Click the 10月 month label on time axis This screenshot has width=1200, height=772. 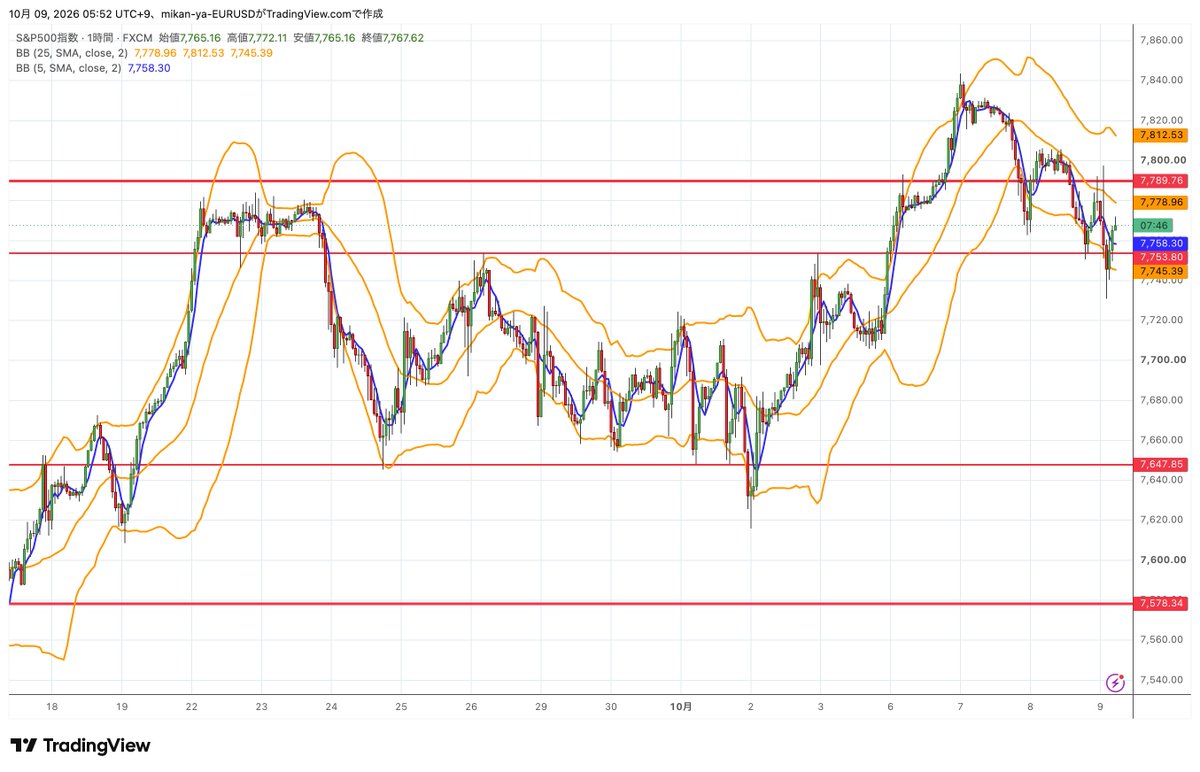[x=680, y=706]
